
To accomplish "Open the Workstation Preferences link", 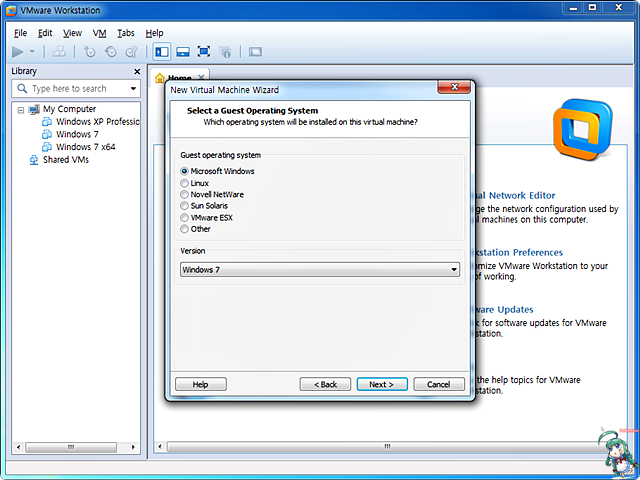I will [519, 253].
